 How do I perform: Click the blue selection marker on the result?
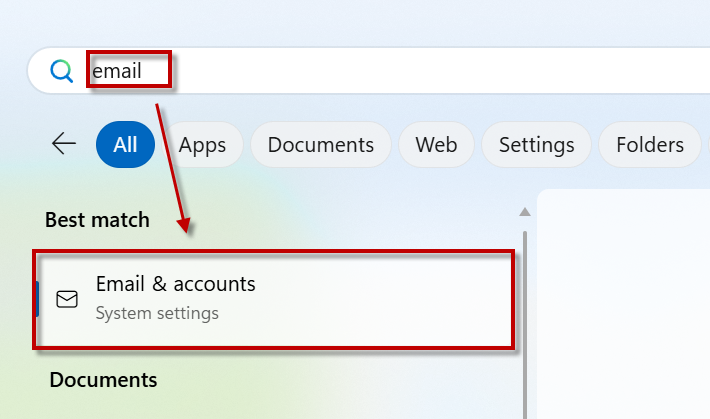tap(37, 299)
